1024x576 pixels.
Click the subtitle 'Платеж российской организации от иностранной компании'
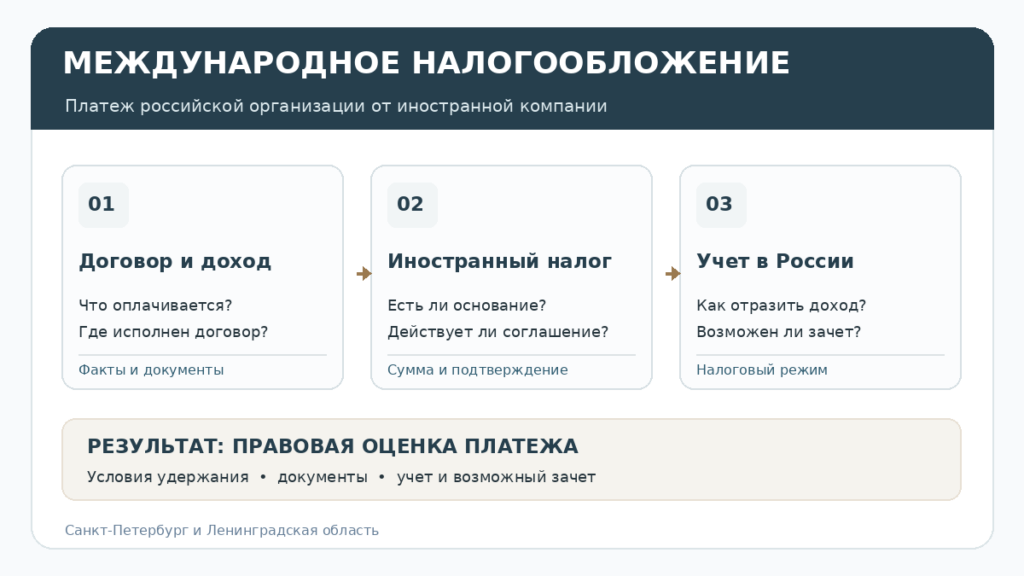pos(336,106)
